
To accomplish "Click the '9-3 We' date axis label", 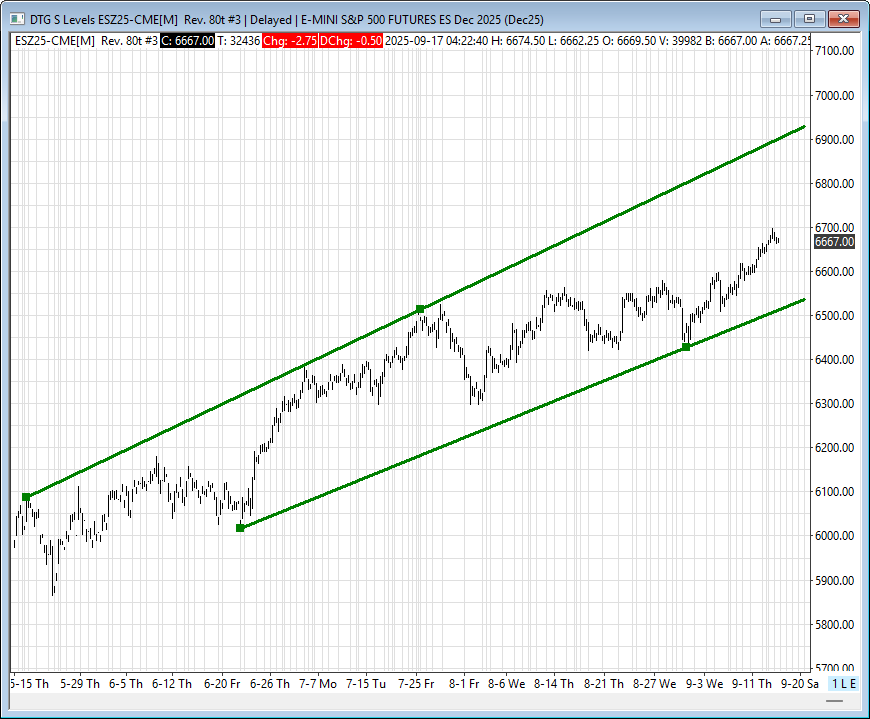I will coord(705,683).
